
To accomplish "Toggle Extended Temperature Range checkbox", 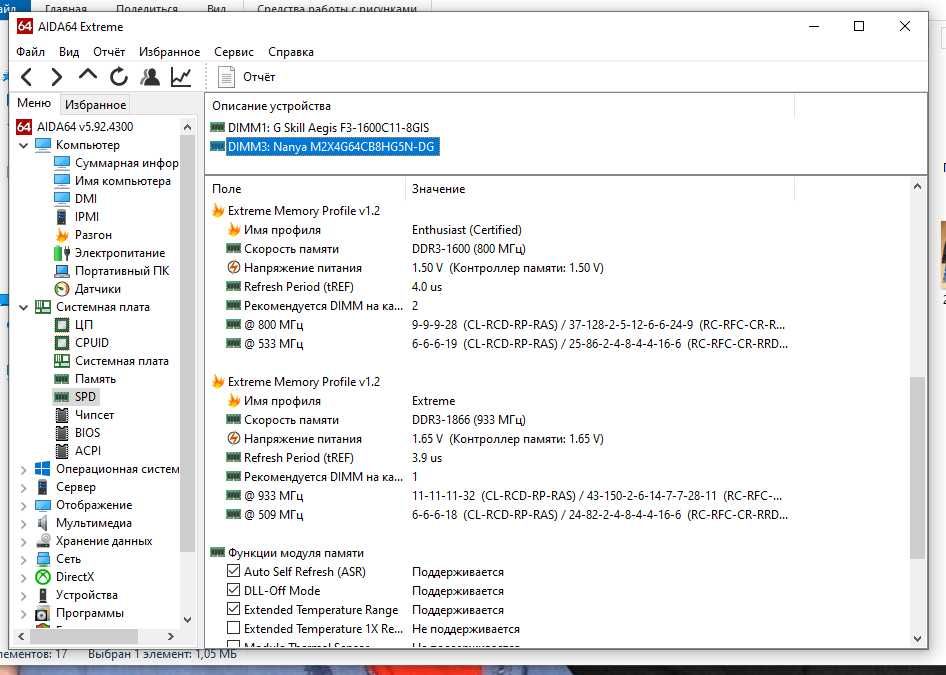I will click(x=233, y=609).
